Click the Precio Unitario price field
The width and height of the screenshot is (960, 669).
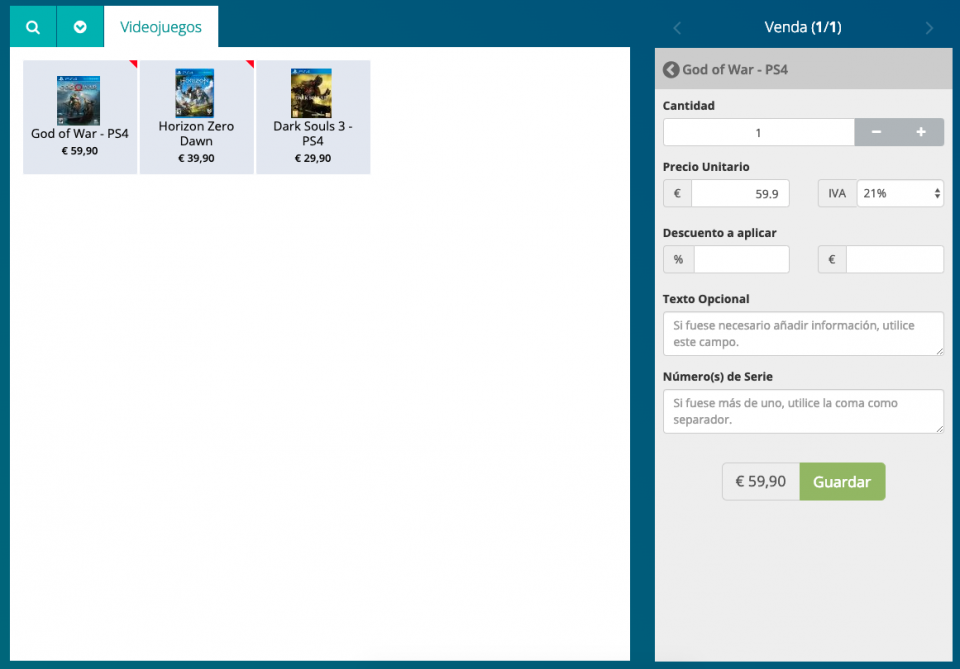(x=739, y=194)
